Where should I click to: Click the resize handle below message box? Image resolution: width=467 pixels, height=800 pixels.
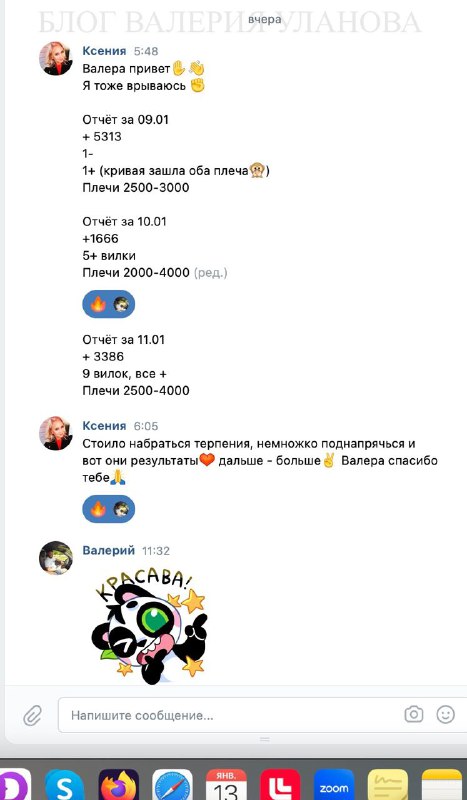click(264, 739)
